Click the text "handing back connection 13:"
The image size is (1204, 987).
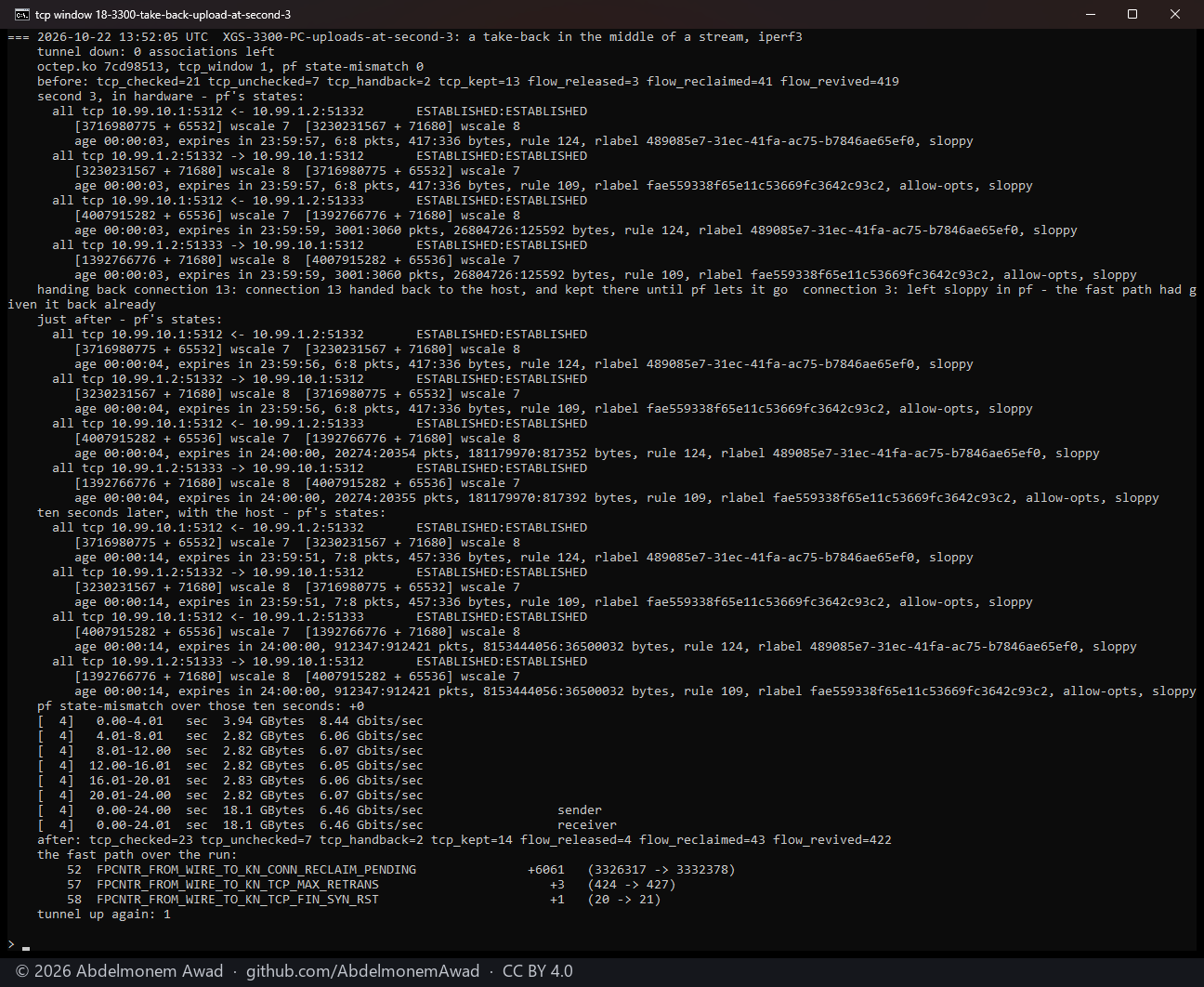(x=137, y=290)
